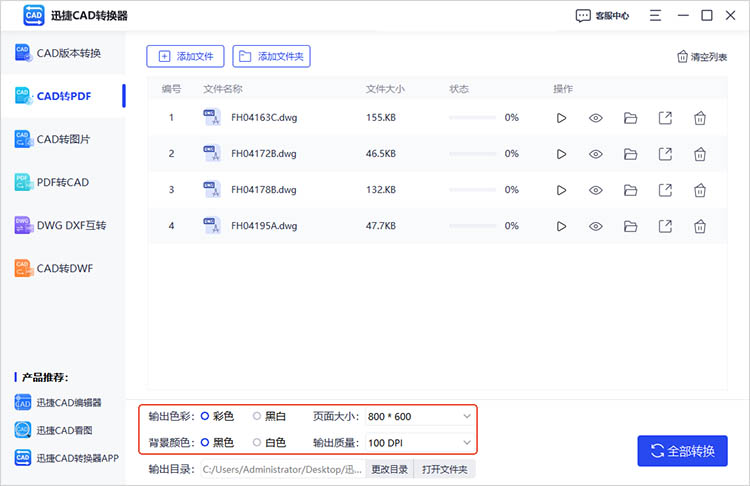The height and width of the screenshot is (486, 750).
Task: Share FH04178B.dwg using export icon
Action: pyautogui.click(x=665, y=190)
